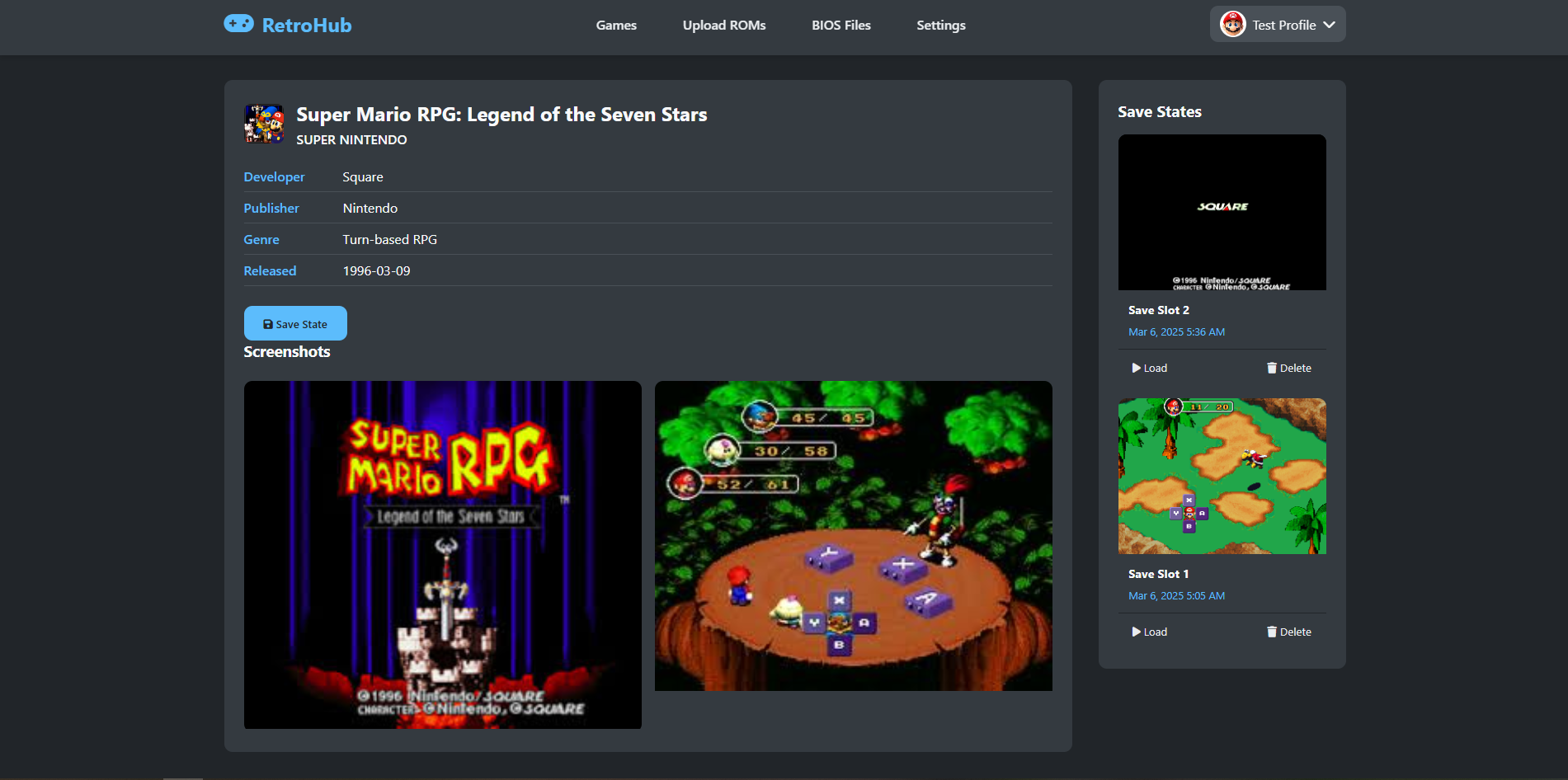Click the play icon for Save Slot 2
This screenshot has height=780, width=1568.
[x=1136, y=368]
